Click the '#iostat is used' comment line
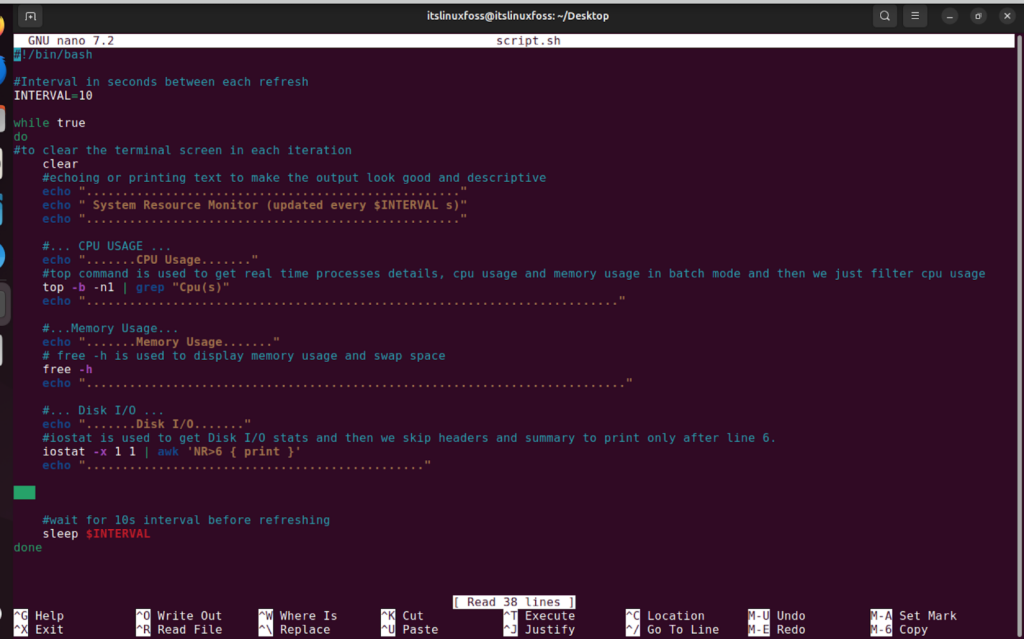1024x639 pixels. (409, 438)
